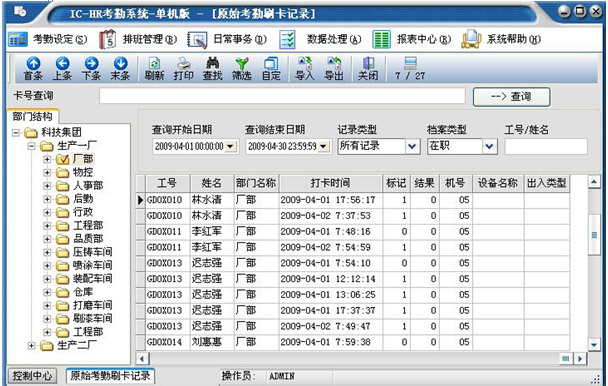Click horizontal scrollbar left arrow

(x=142, y=359)
